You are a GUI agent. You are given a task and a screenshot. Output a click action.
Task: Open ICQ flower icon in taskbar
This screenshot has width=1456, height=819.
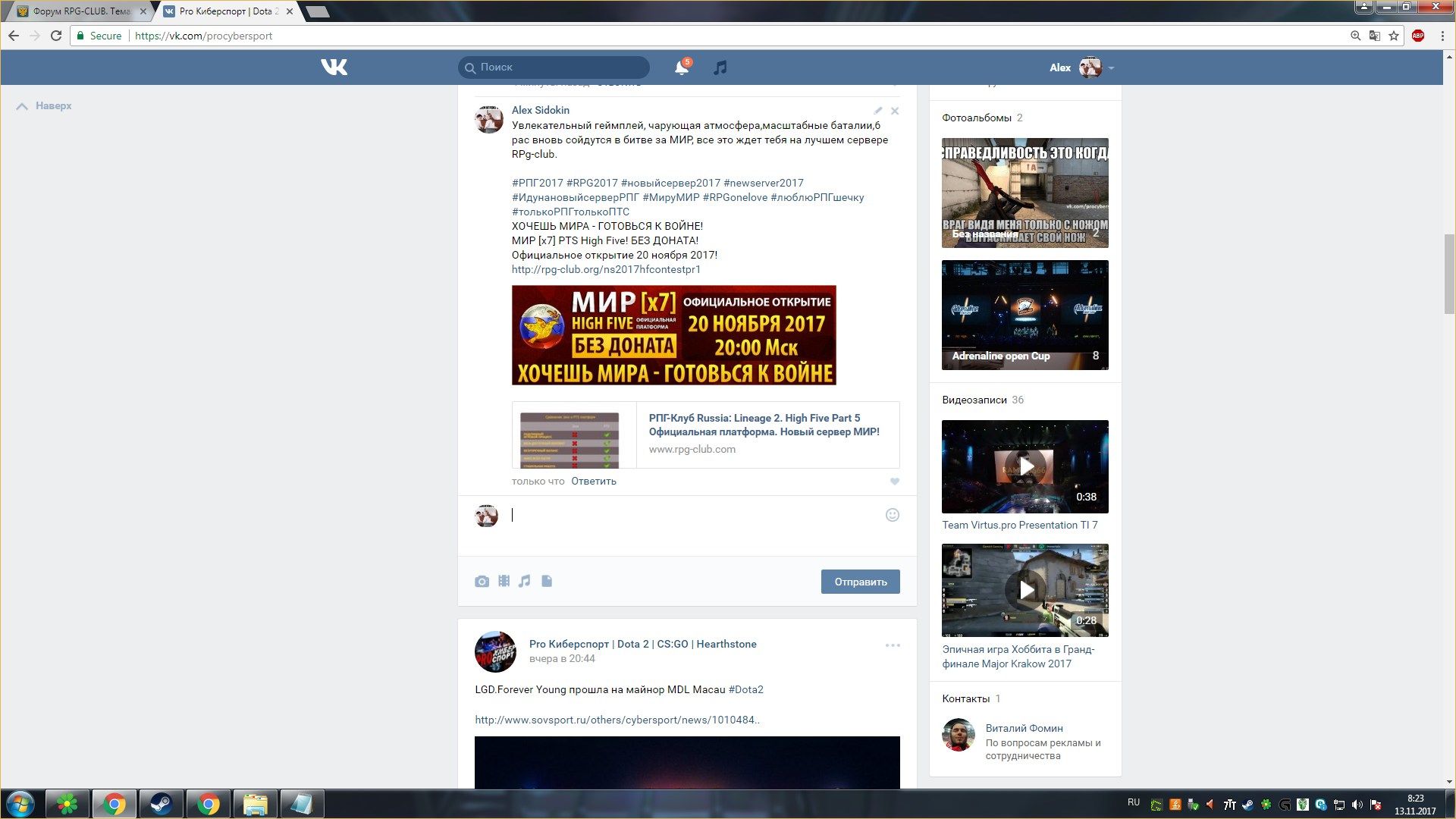coord(67,804)
